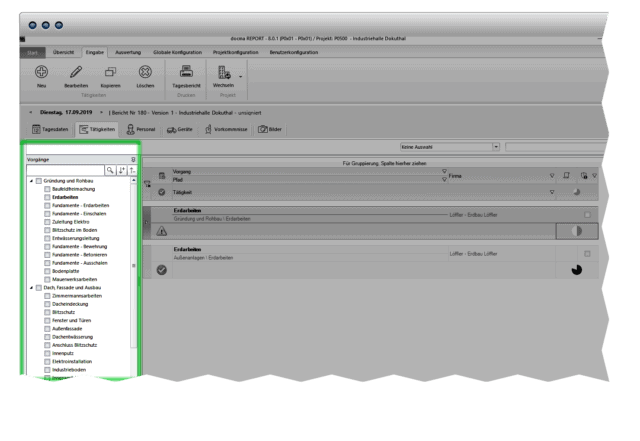
Task: Click the expand-all arrow icon in Vorgänge
Action: tap(122, 170)
